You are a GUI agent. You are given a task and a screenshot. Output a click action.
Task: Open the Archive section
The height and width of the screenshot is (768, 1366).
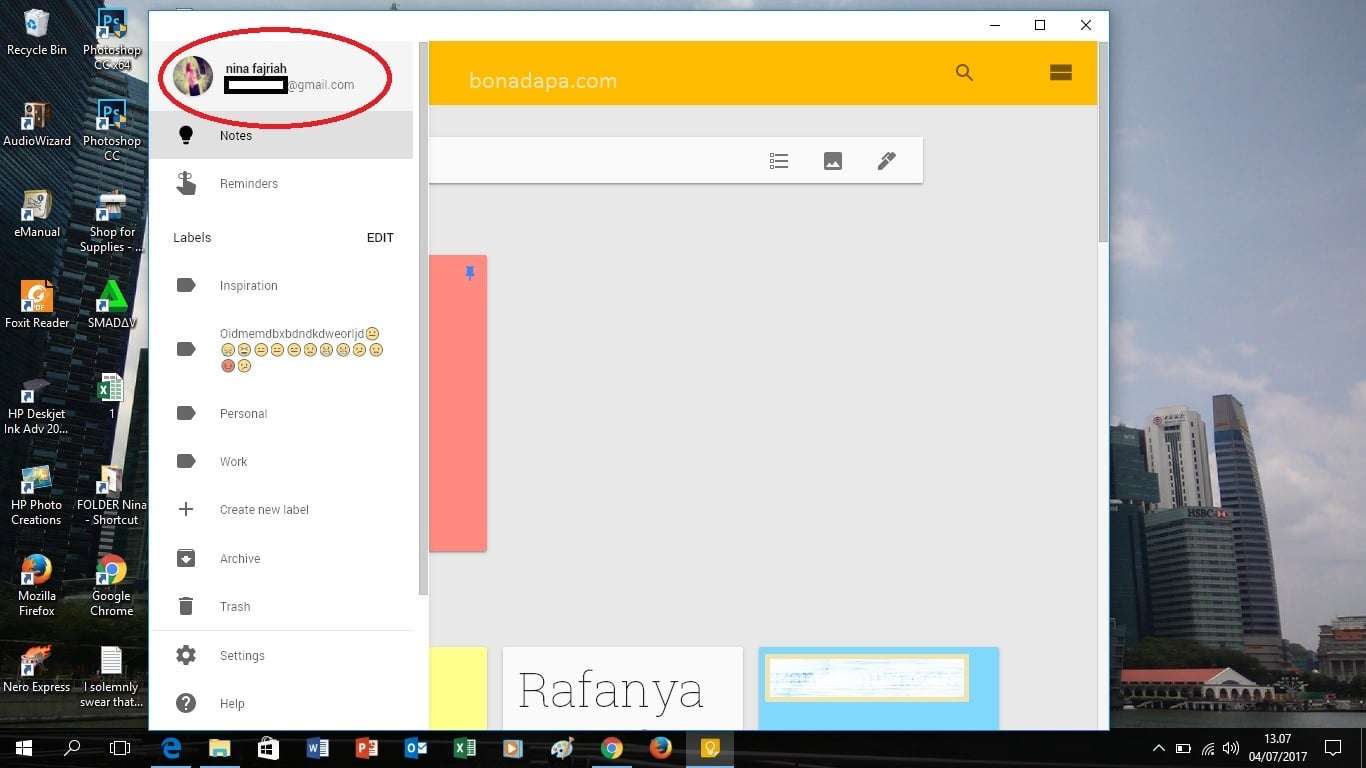(x=281, y=559)
